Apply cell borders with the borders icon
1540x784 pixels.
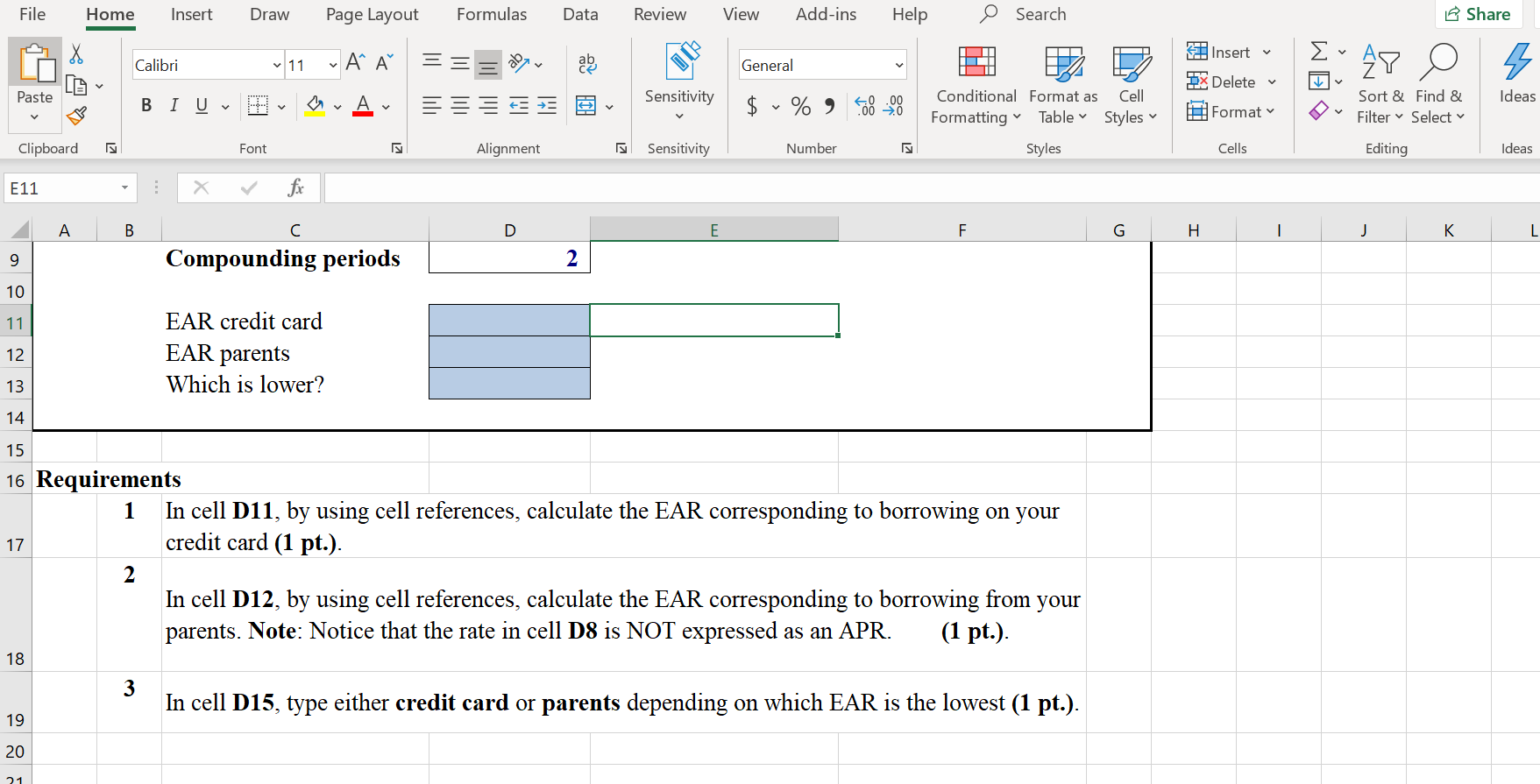tap(258, 106)
